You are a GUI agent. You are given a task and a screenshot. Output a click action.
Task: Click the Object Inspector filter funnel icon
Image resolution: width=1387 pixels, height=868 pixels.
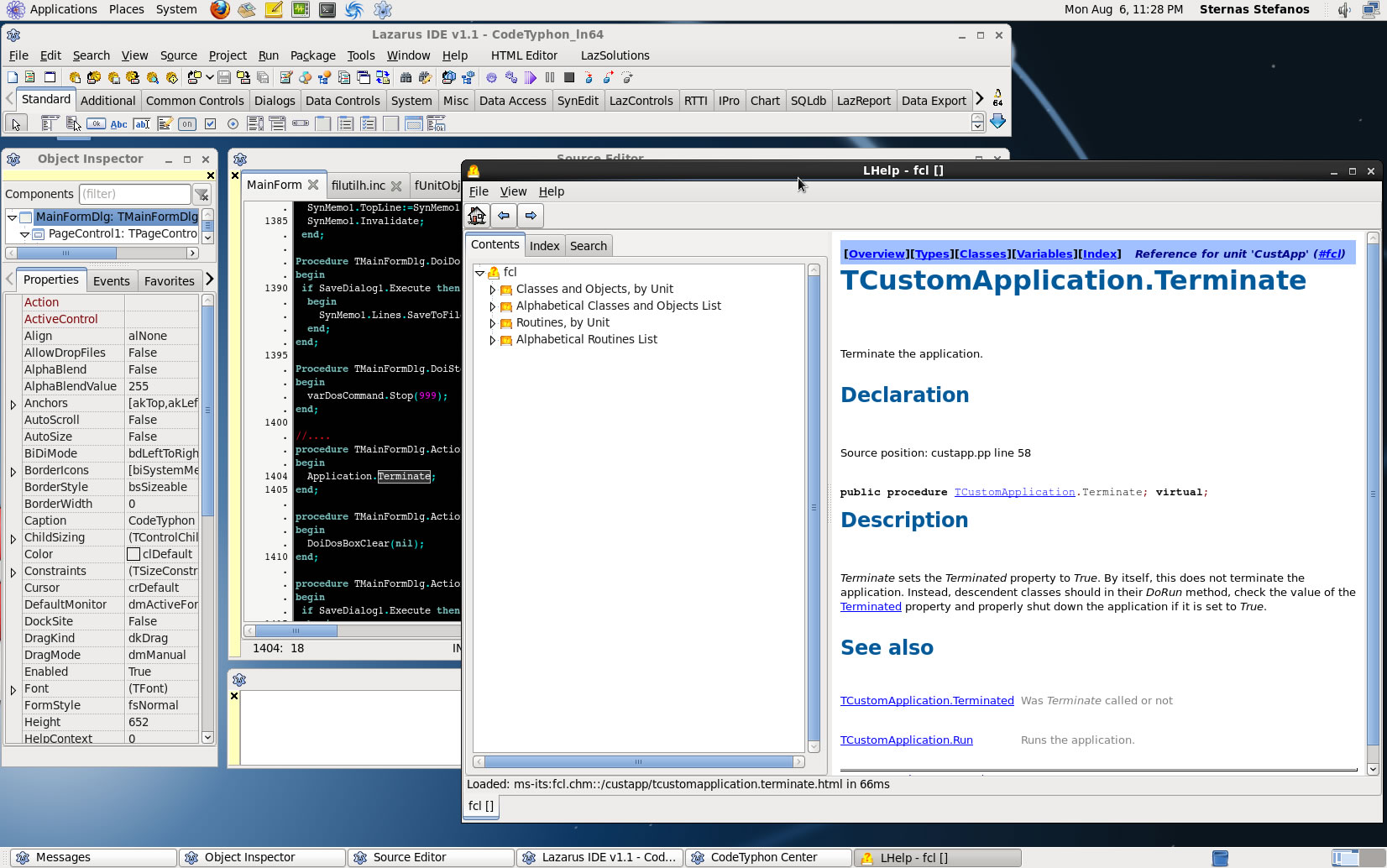(202, 195)
